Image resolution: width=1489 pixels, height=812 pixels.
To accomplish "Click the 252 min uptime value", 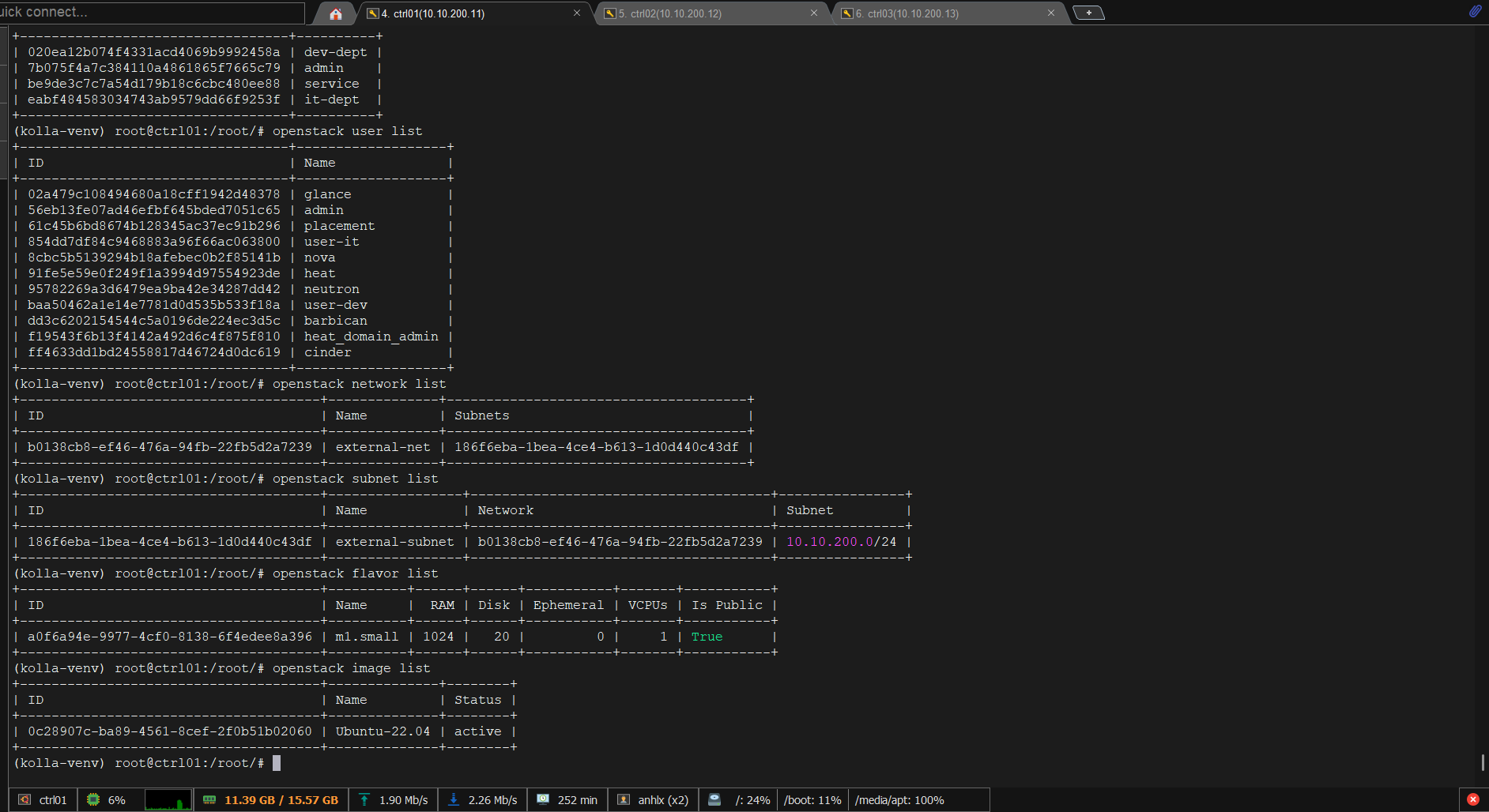I will click(578, 800).
